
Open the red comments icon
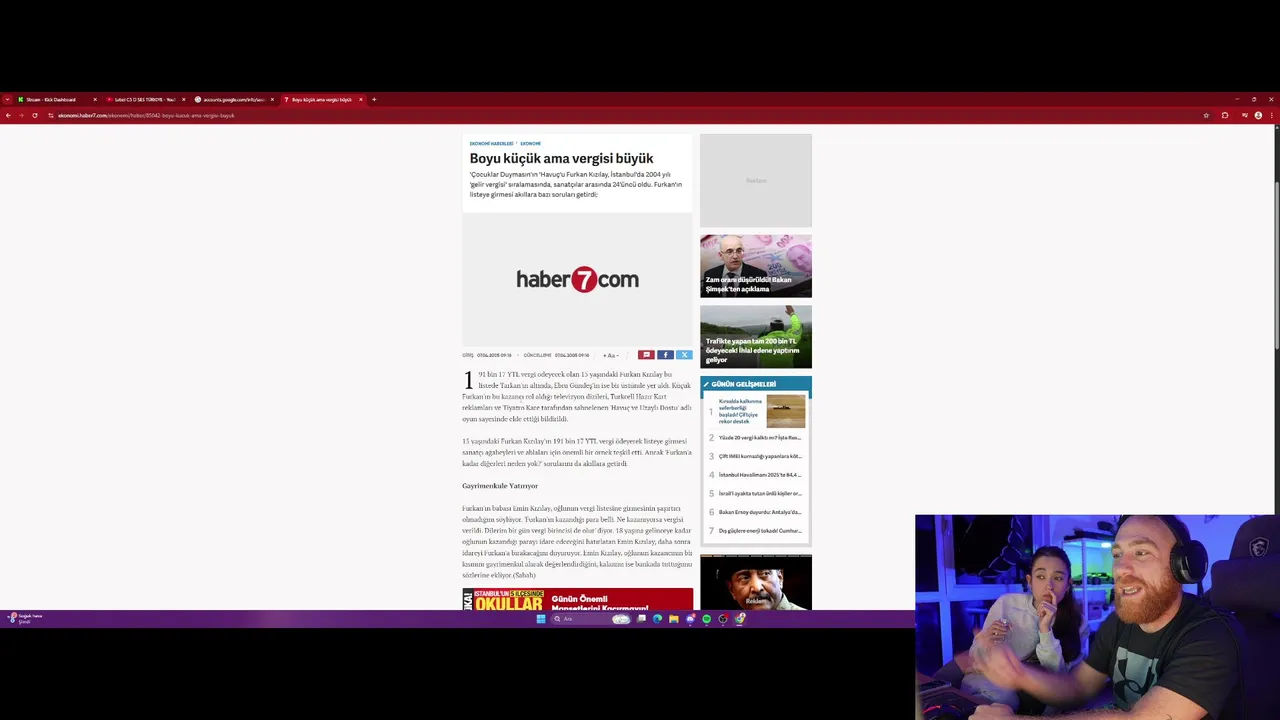[x=646, y=355]
